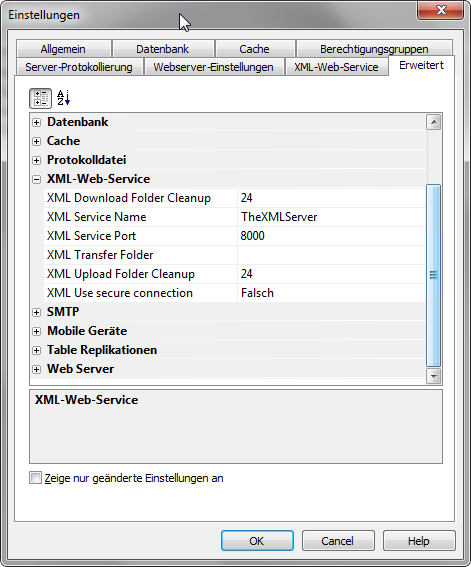The height and width of the screenshot is (567, 471).
Task: Click empty XML Transfer Folder value field
Action: (x=331, y=255)
